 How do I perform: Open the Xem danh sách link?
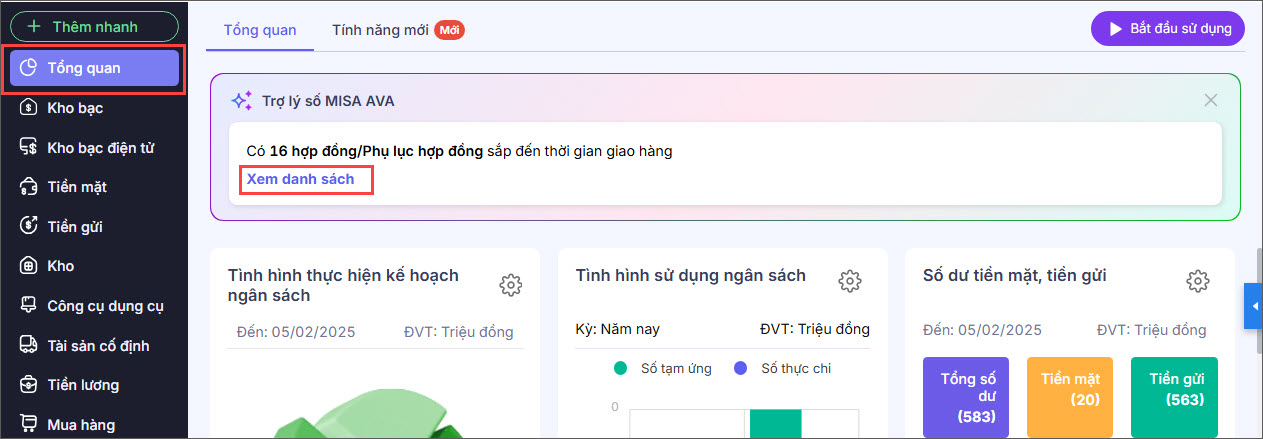300,179
